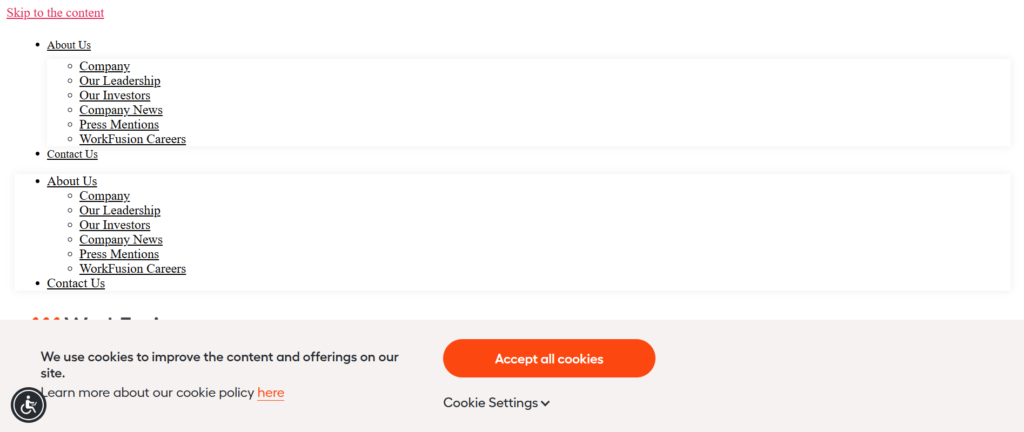Image resolution: width=1024 pixels, height=432 pixels.
Task: Open Press Mentions in the upper submenu
Action: tap(119, 125)
